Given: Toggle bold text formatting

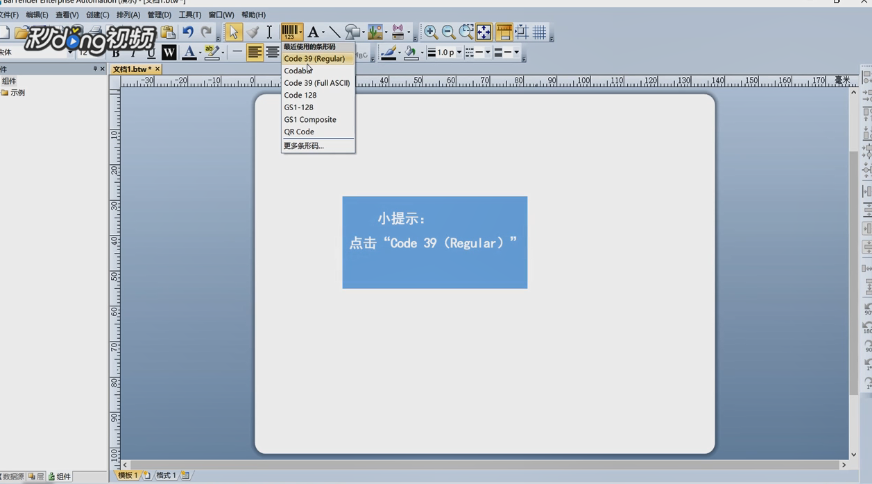Looking at the screenshot, I should click(x=116, y=53).
